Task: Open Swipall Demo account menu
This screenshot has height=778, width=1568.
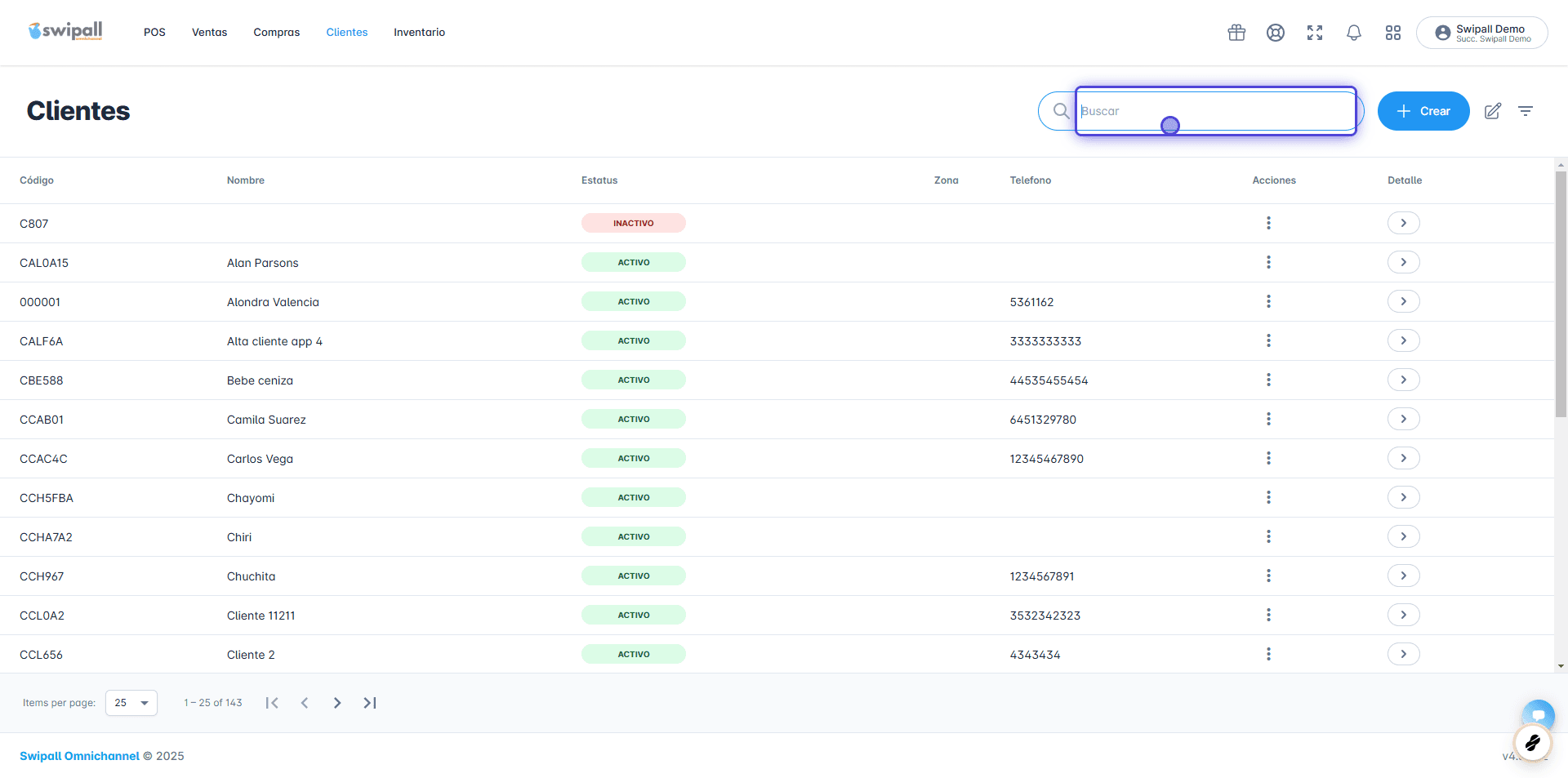Action: click(x=1482, y=33)
